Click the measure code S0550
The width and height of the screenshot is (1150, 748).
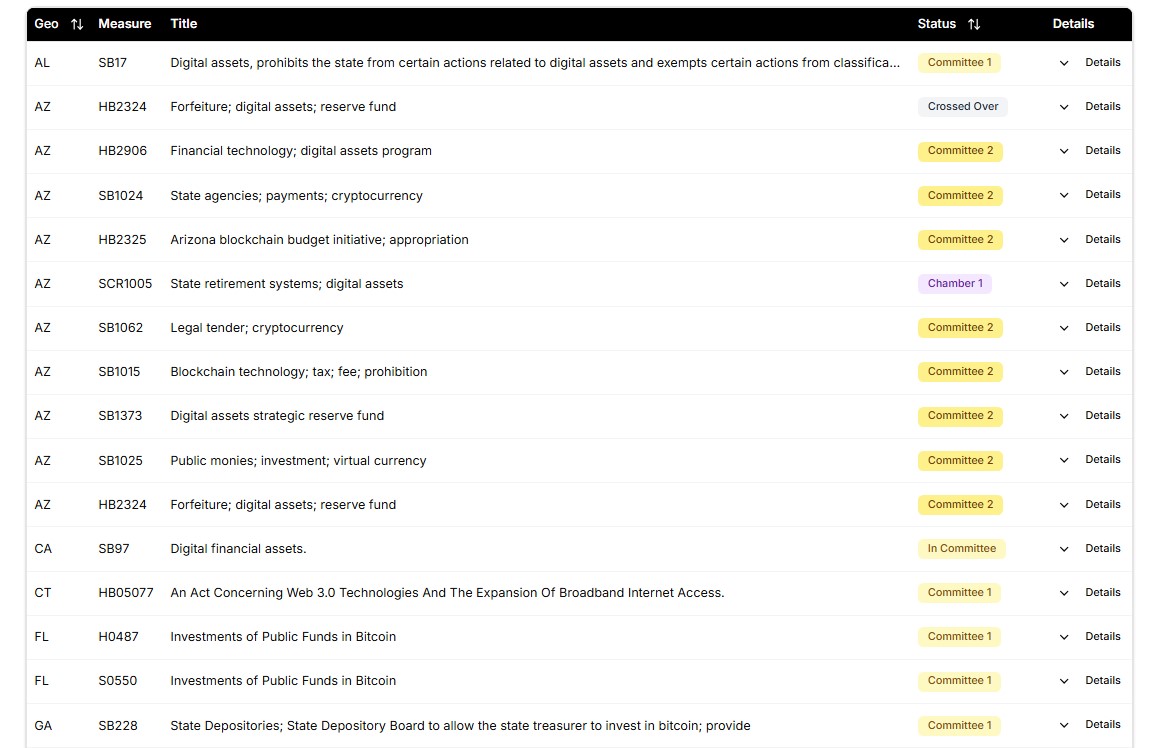[117, 681]
